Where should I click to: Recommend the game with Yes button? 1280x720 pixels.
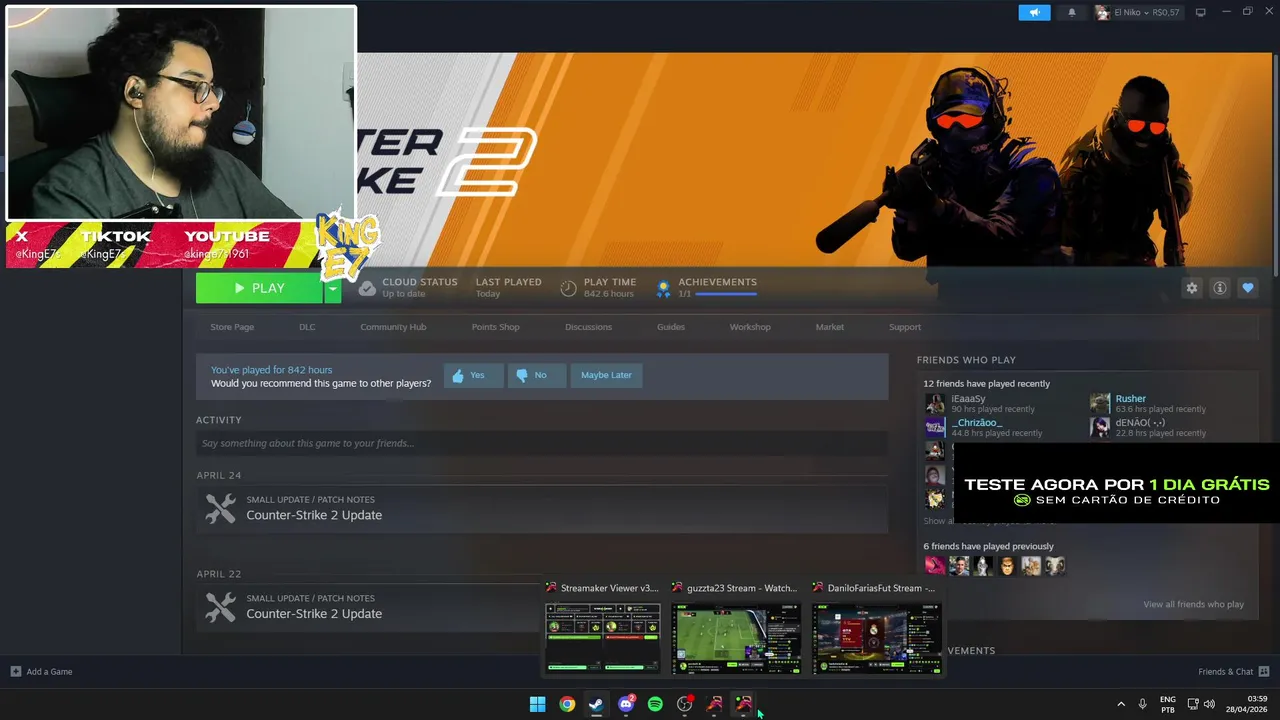point(473,375)
